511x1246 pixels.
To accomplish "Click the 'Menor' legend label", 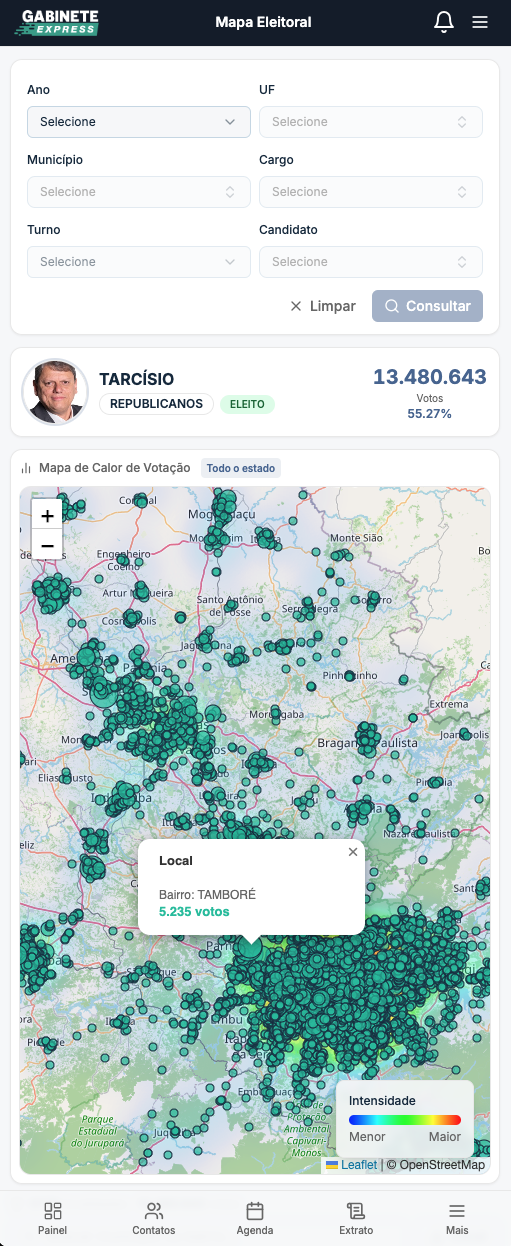I will click(x=367, y=1137).
